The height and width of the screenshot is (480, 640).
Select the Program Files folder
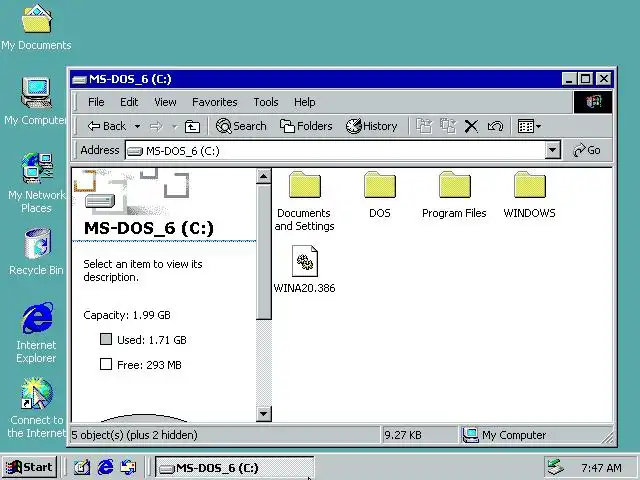[454, 195]
